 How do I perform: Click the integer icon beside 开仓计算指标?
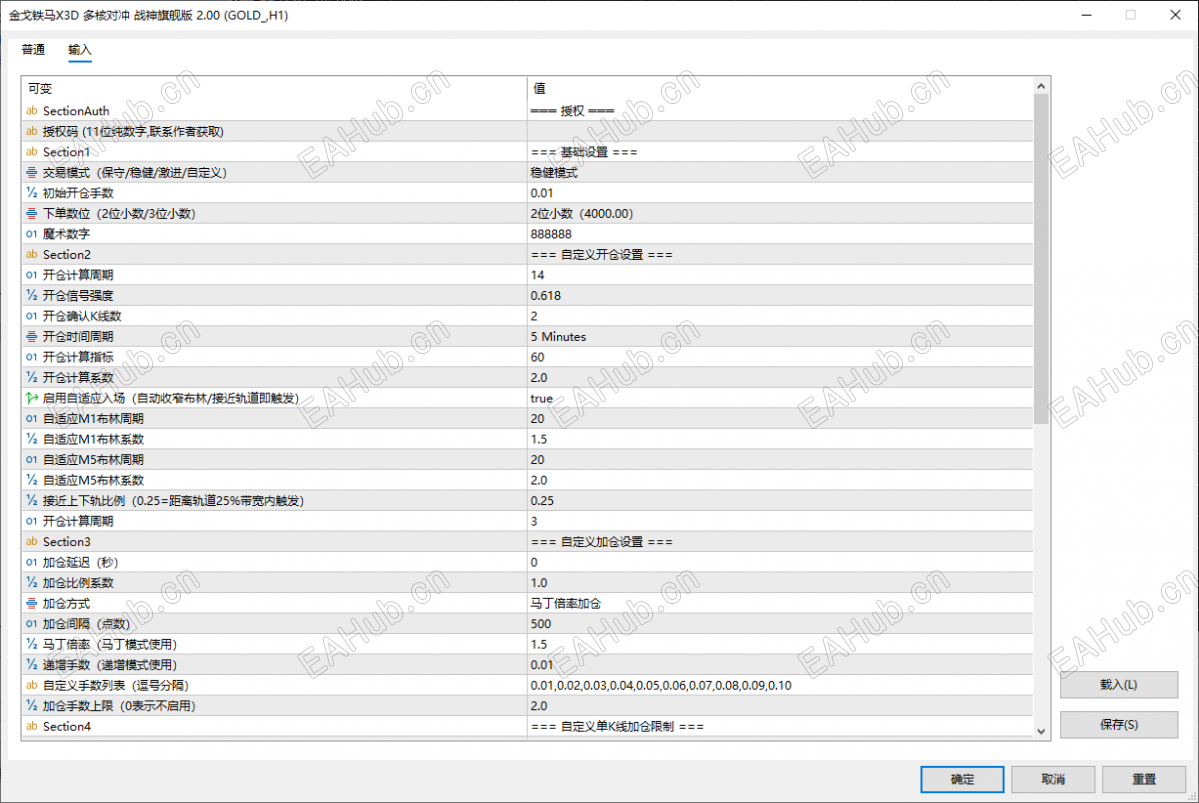click(31, 357)
